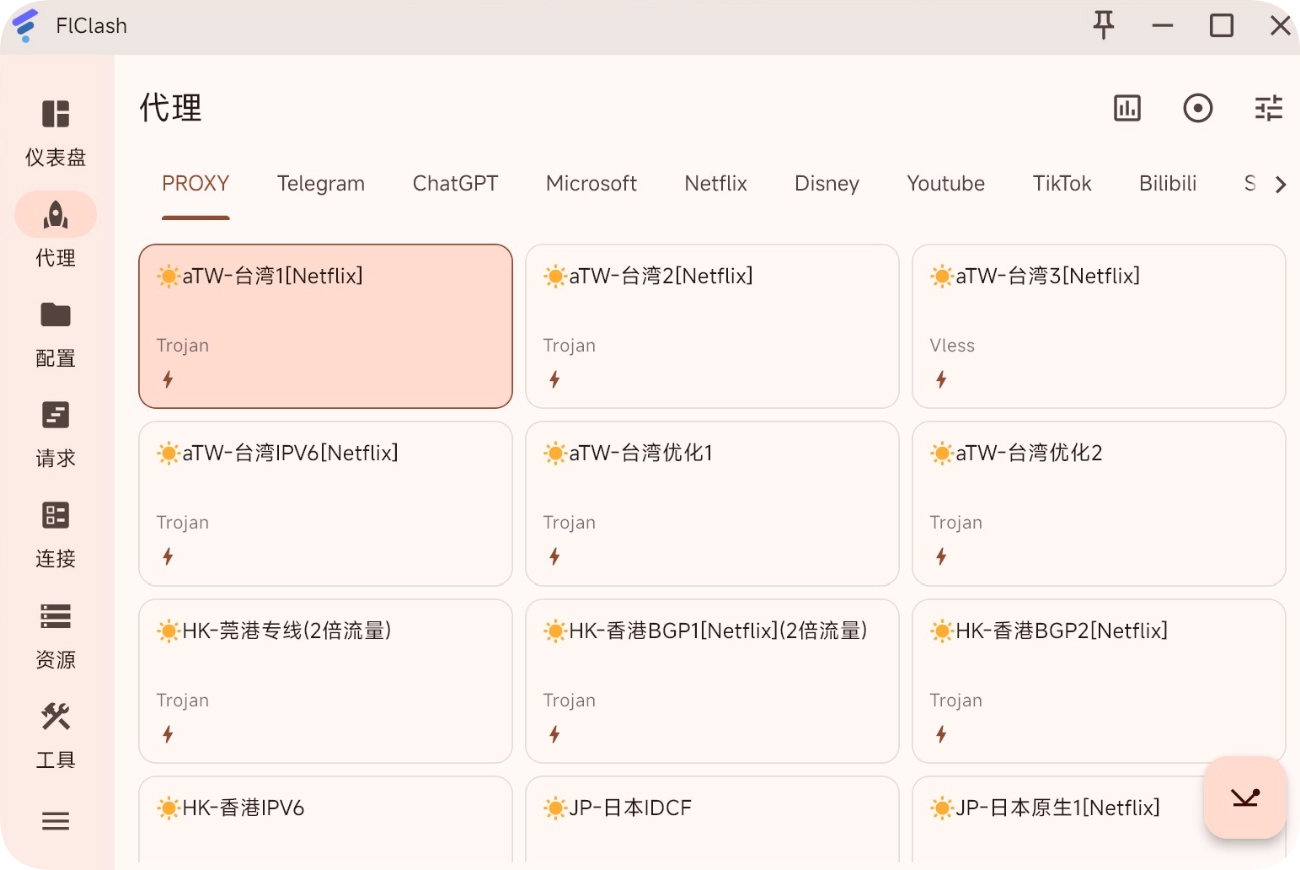Screen dimensions: 1300x870
Task: Click the floating collapse button at bottom right
Action: pyautogui.click(x=1244, y=797)
